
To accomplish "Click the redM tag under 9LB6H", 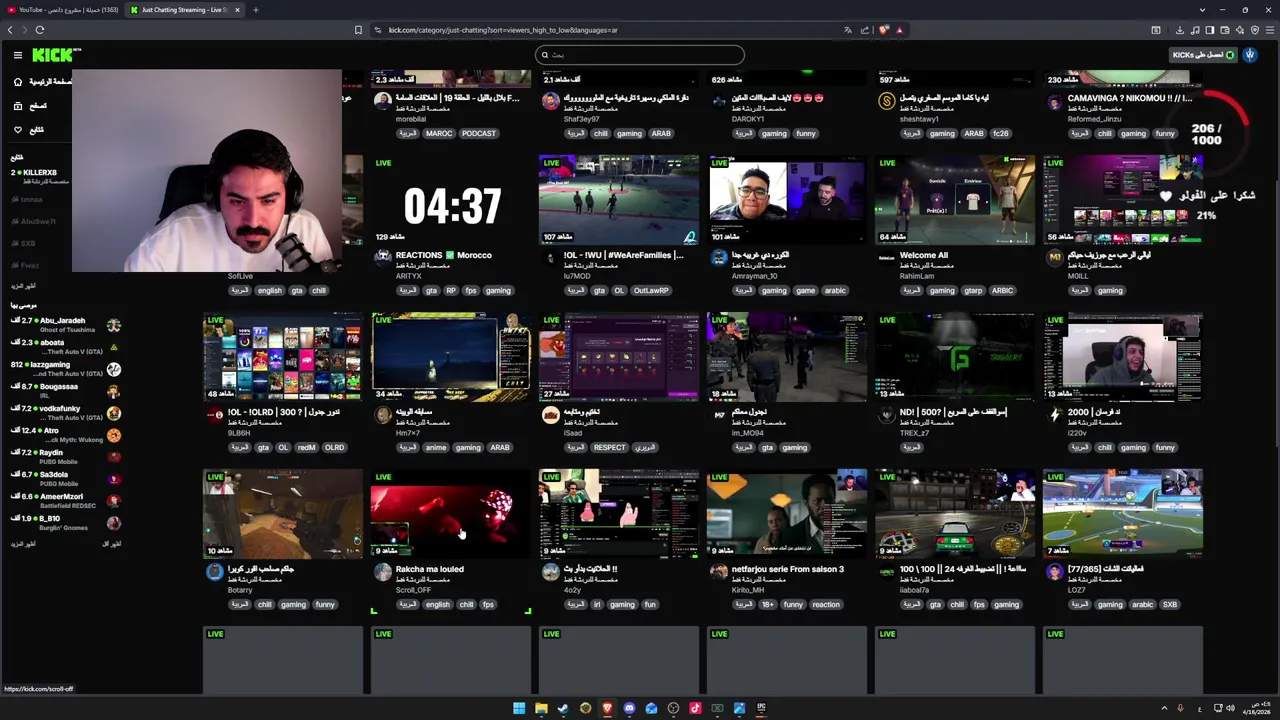I will coord(307,447).
